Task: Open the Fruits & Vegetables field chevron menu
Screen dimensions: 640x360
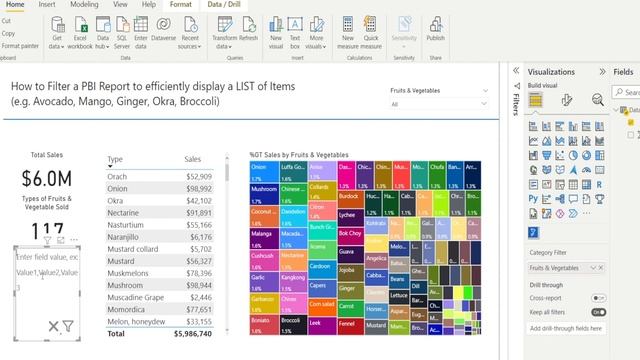Action: [593, 268]
